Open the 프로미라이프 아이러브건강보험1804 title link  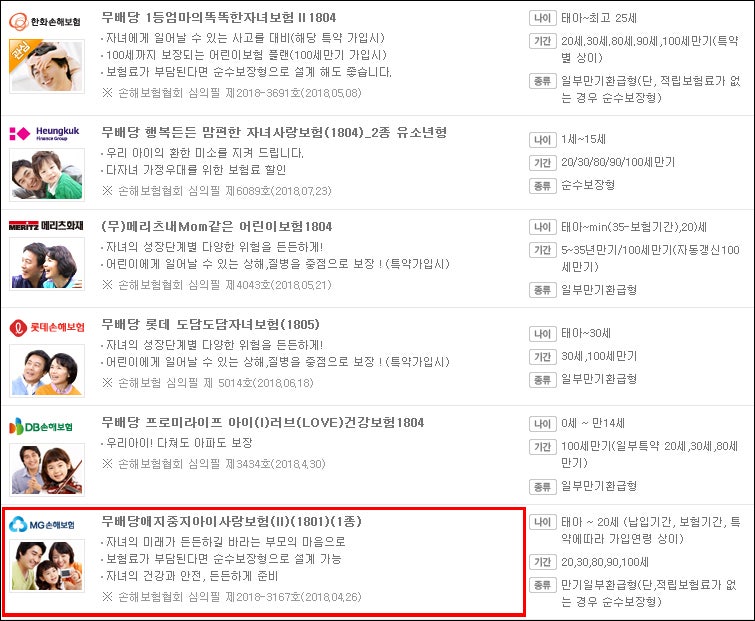tap(262, 423)
